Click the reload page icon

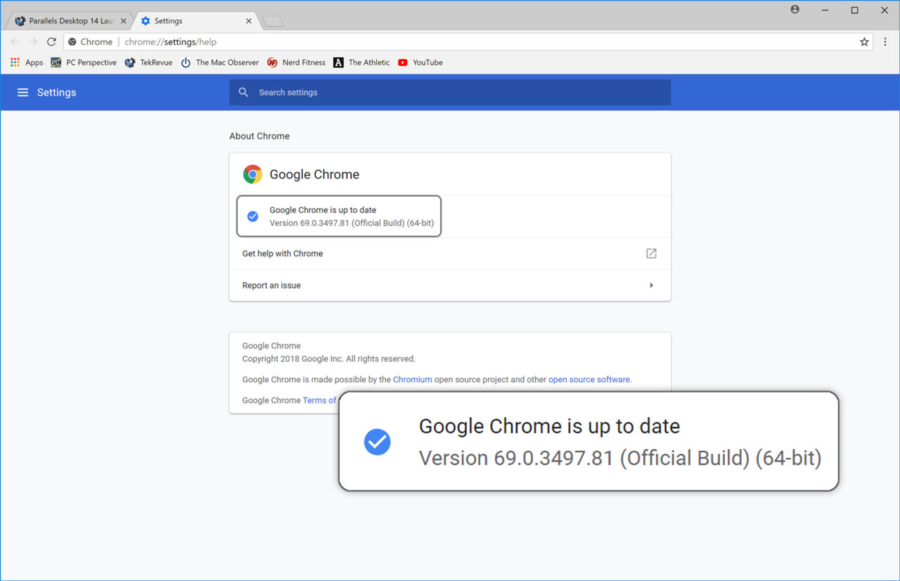click(x=52, y=42)
